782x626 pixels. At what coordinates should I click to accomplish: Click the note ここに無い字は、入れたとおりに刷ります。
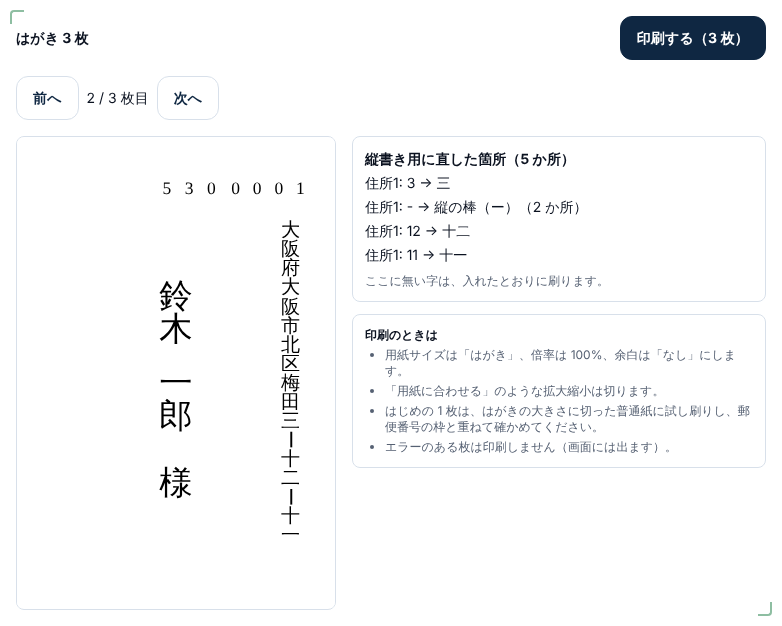click(484, 281)
